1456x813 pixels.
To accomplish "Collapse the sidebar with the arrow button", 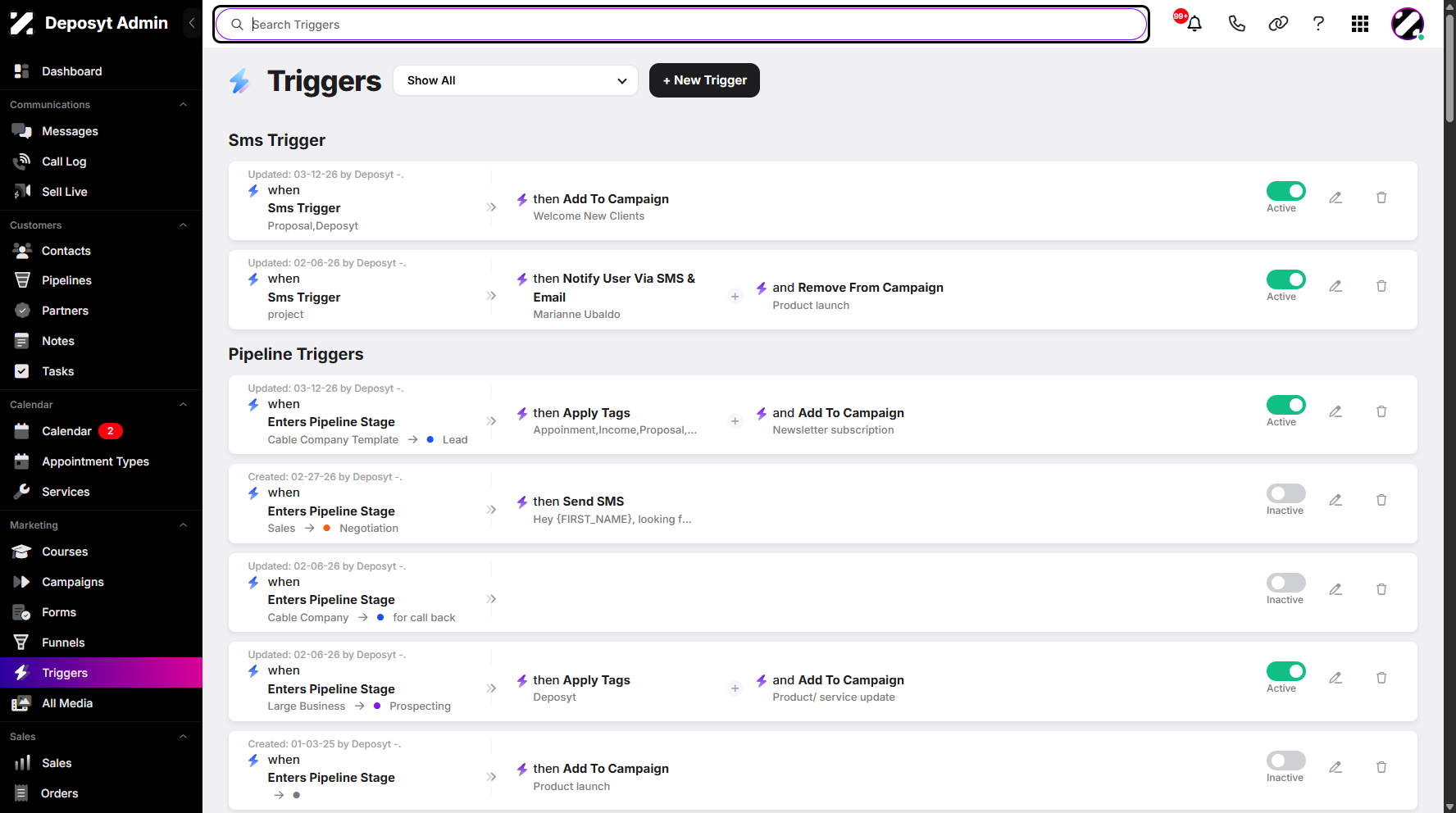I will click(x=192, y=23).
